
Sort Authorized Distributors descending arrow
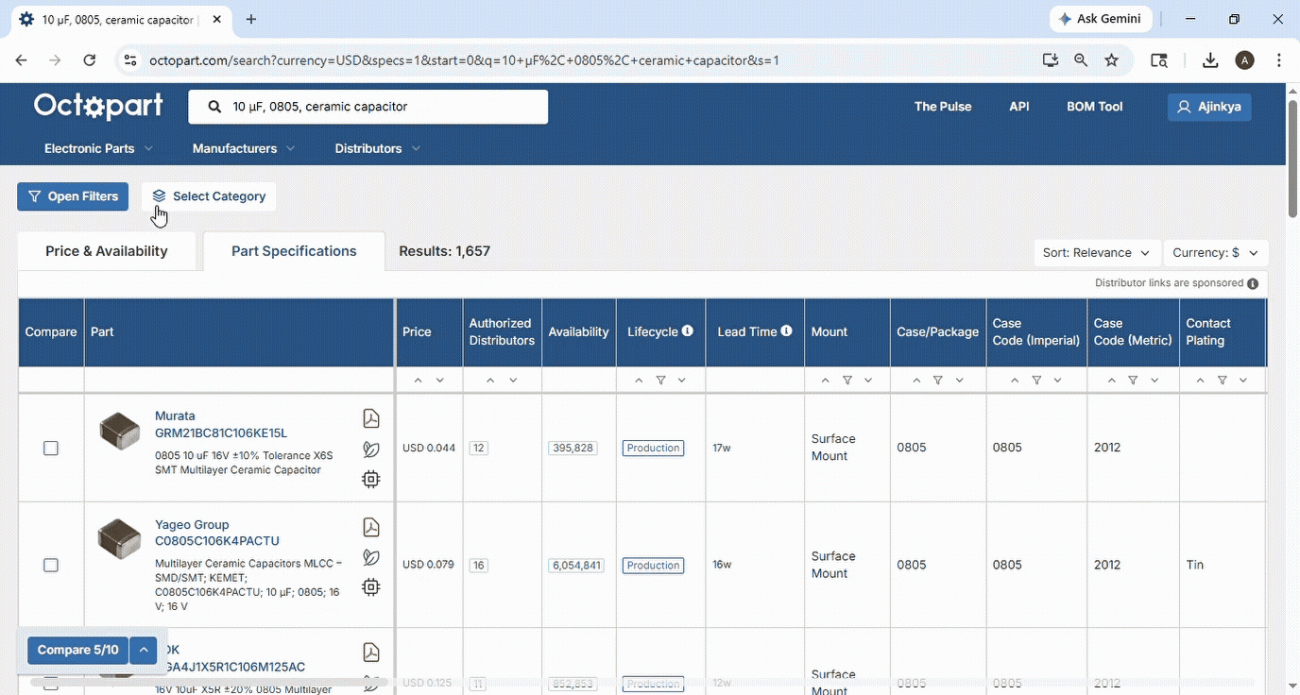[513, 380]
